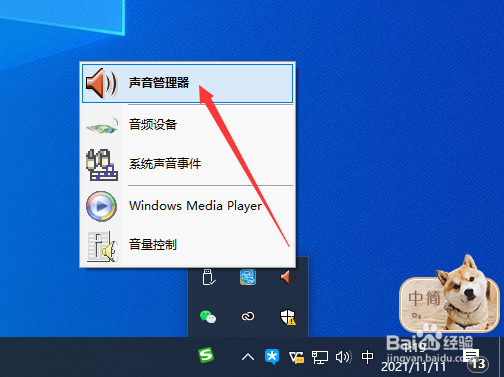Open WeChat from the tray overflow
Viewport: 504px width, 377px height.
pyautogui.click(x=208, y=316)
